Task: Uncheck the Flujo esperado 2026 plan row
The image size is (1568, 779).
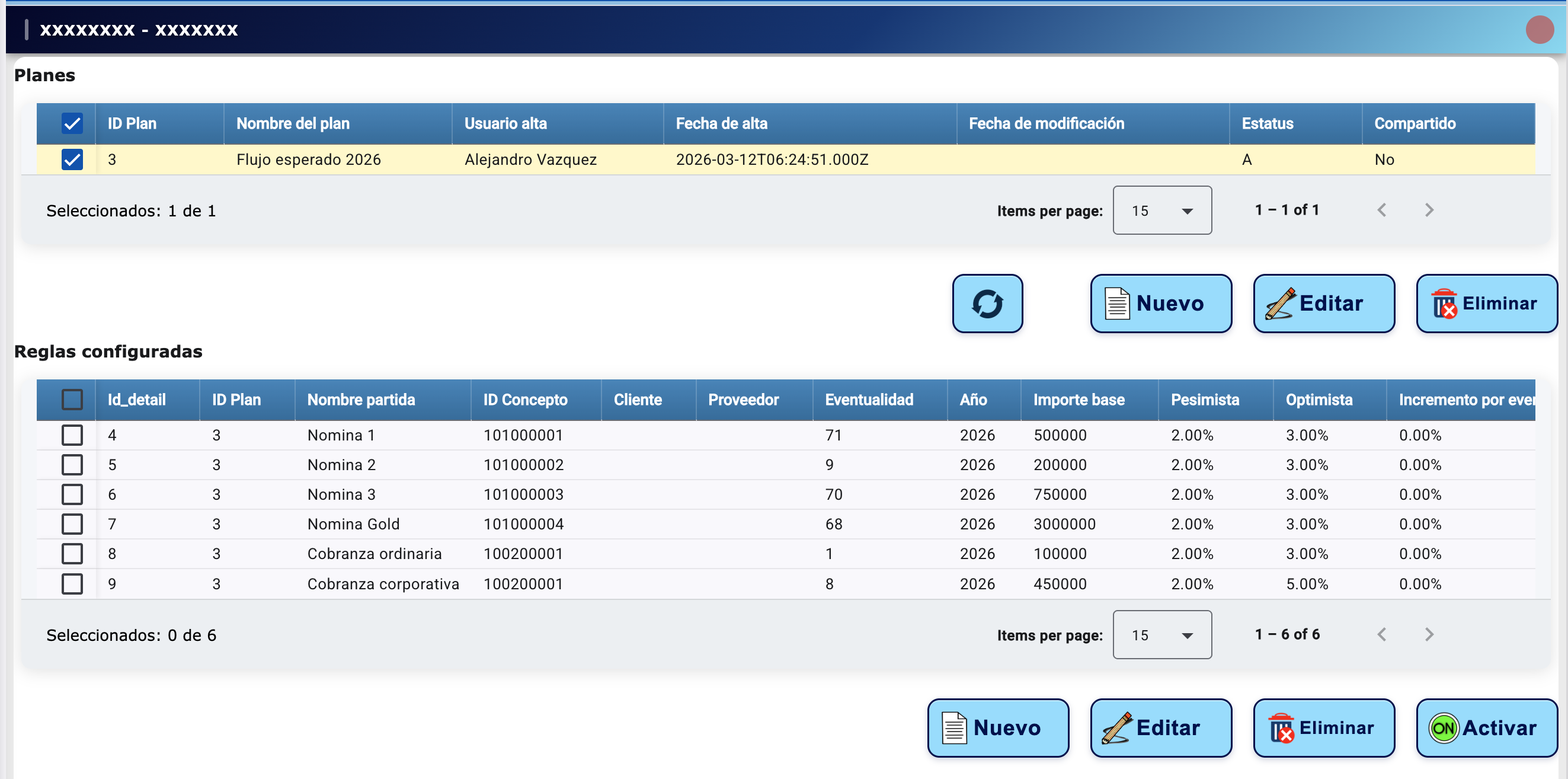Action: coord(72,159)
